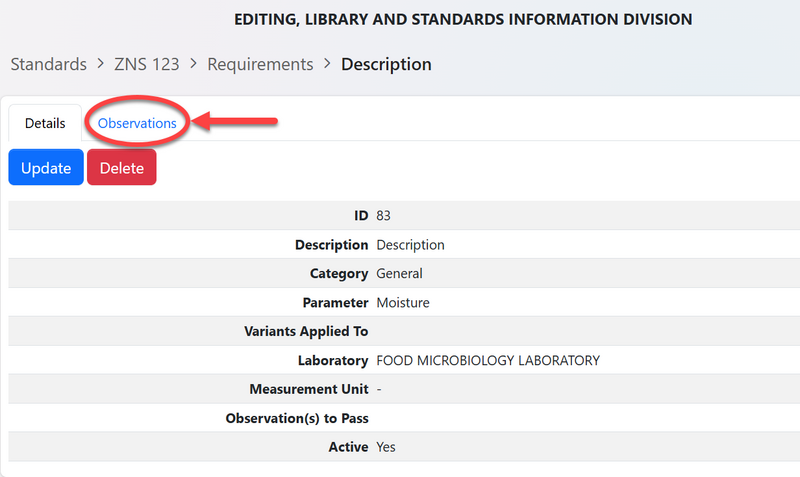Click the red Delete button

point(121,168)
